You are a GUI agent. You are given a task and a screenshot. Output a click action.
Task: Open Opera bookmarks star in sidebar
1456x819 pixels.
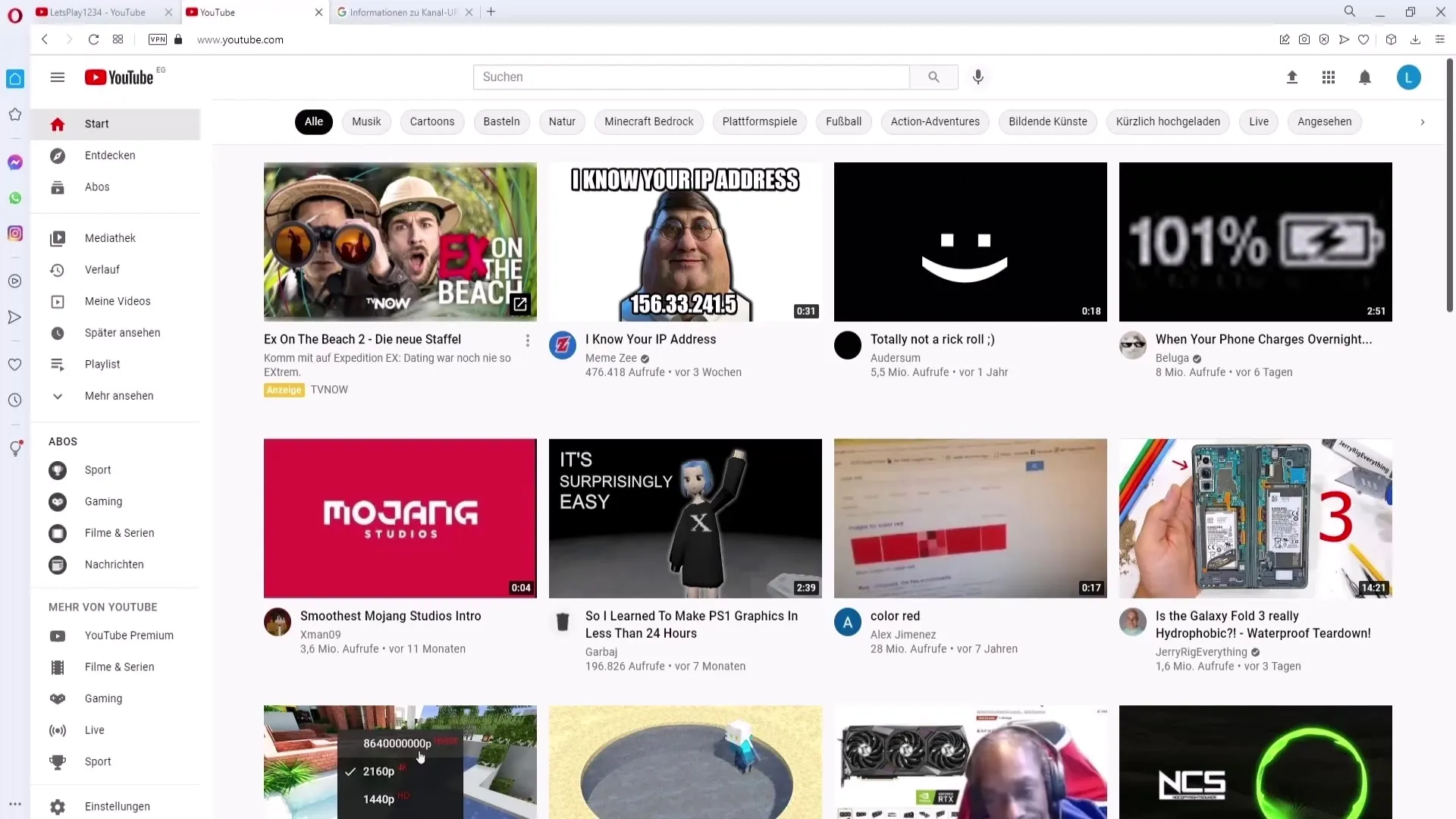[15, 115]
